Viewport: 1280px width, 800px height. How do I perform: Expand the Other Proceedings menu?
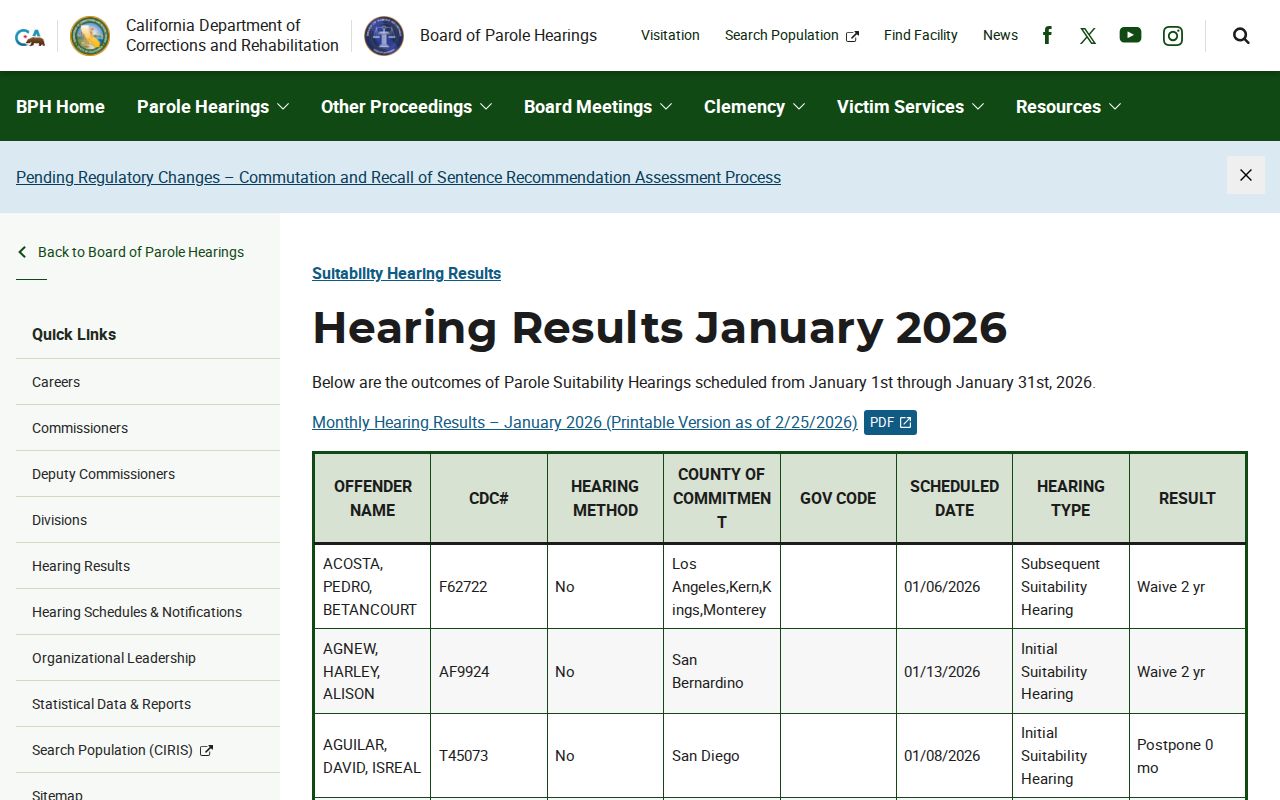pyautogui.click(x=406, y=107)
